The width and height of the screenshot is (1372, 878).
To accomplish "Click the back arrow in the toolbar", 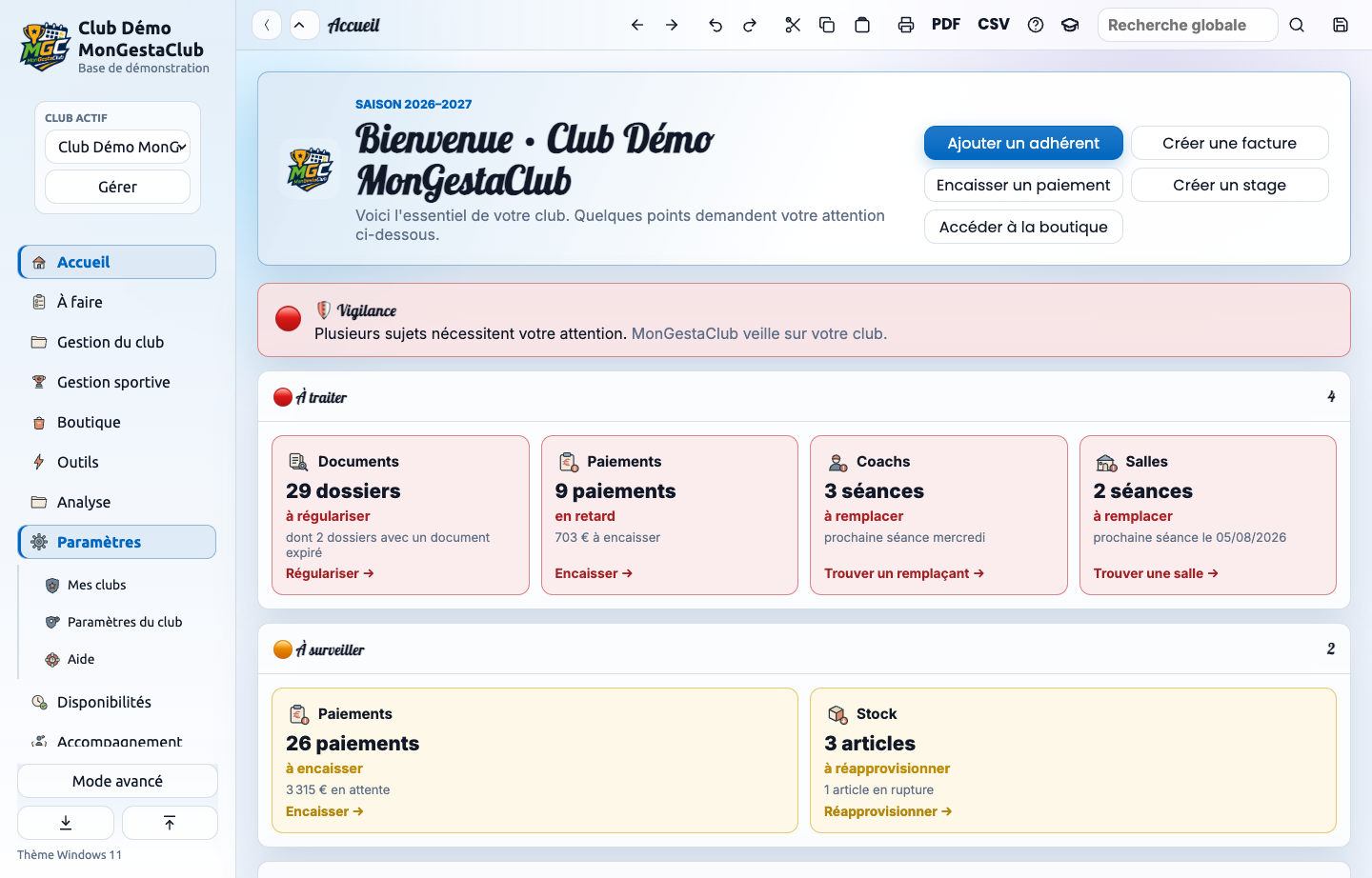I will (x=637, y=25).
